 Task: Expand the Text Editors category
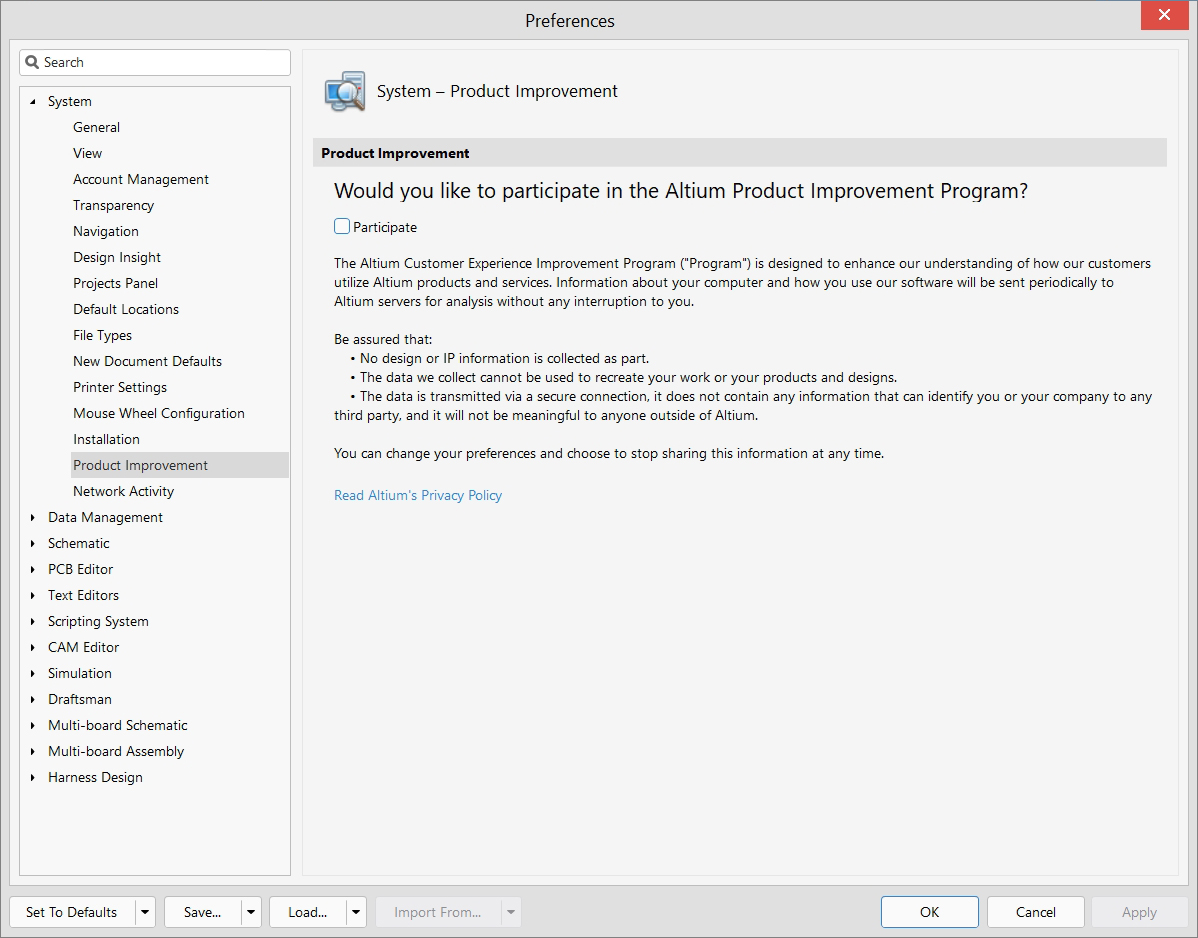33,595
